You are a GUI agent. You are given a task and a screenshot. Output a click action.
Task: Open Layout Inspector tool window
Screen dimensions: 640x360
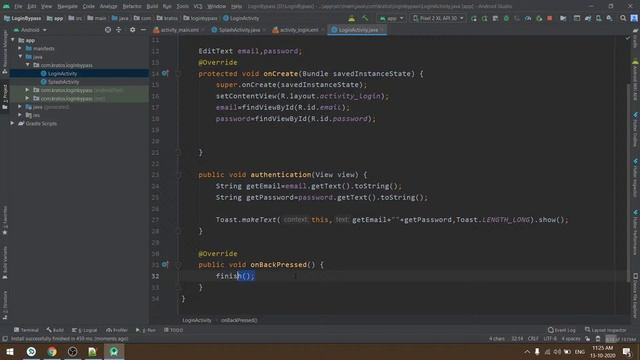(x=606, y=330)
